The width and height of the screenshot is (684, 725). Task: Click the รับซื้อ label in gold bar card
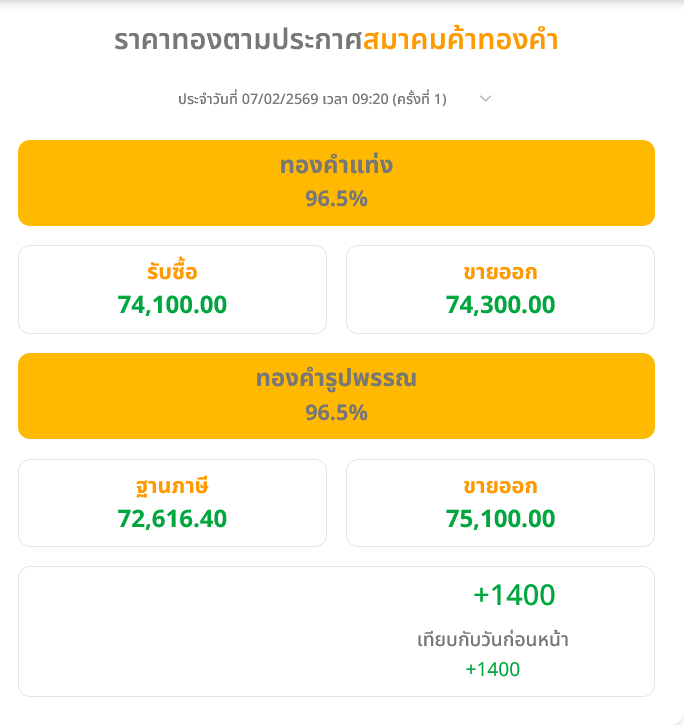pos(172,272)
